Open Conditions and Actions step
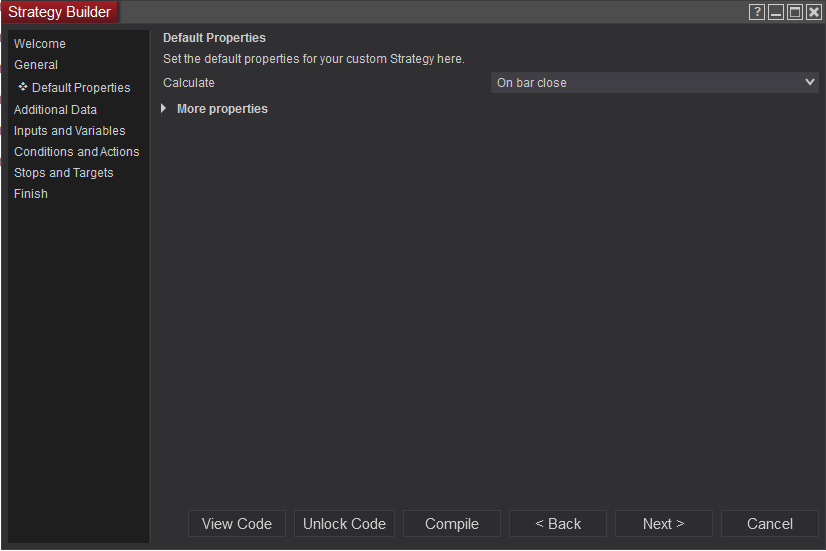Viewport: 826px width, 551px height. (x=77, y=152)
